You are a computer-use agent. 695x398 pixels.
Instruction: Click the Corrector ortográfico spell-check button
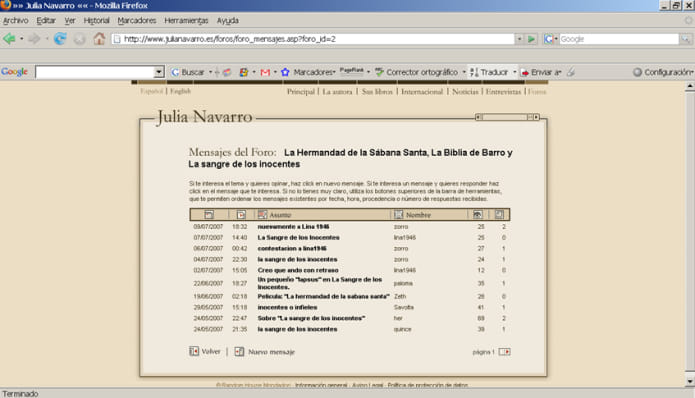pos(416,72)
